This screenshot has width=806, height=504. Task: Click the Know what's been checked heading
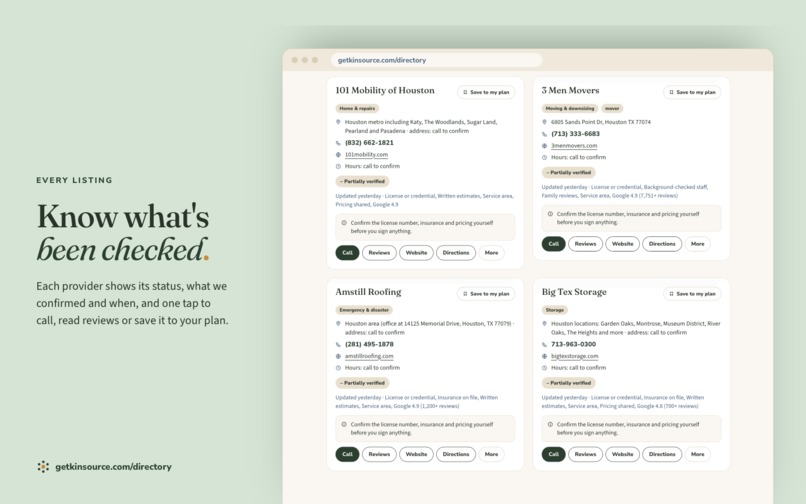point(123,232)
